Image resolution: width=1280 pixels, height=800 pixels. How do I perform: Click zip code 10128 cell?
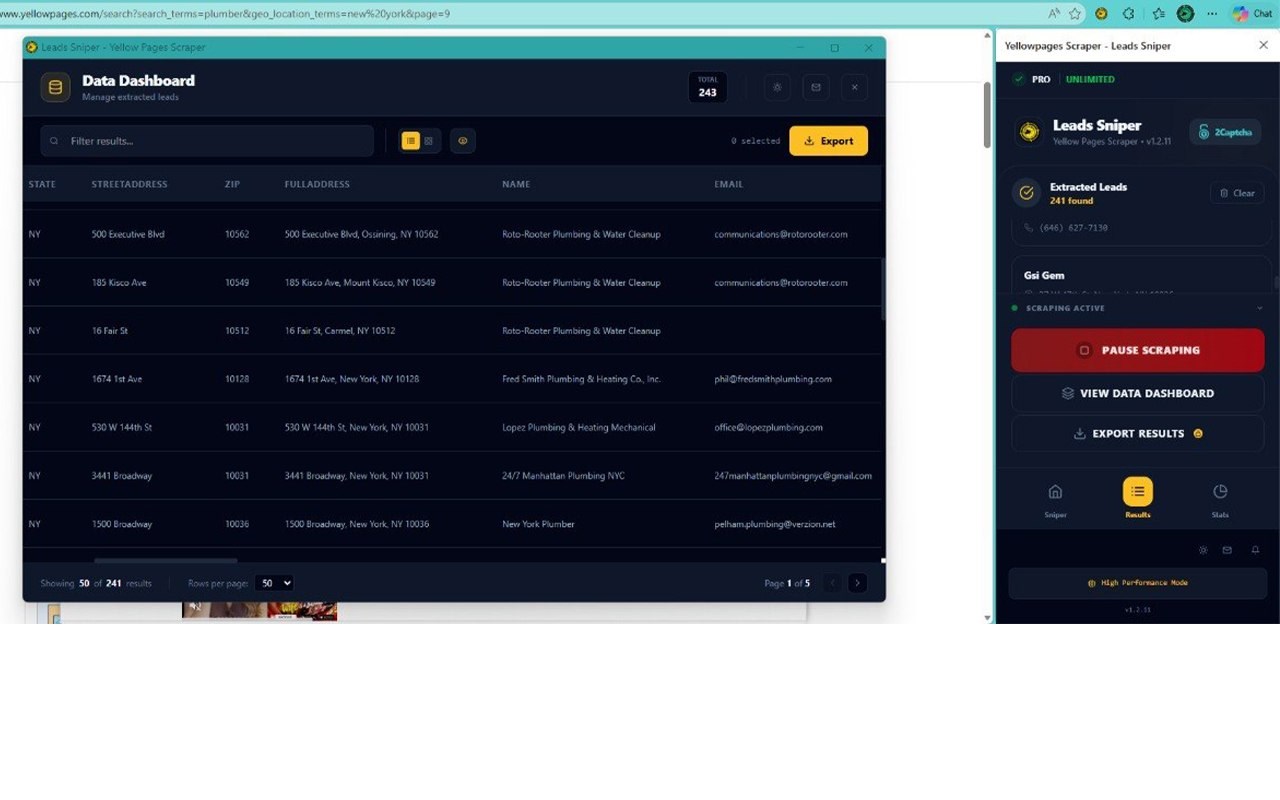(x=237, y=379)
